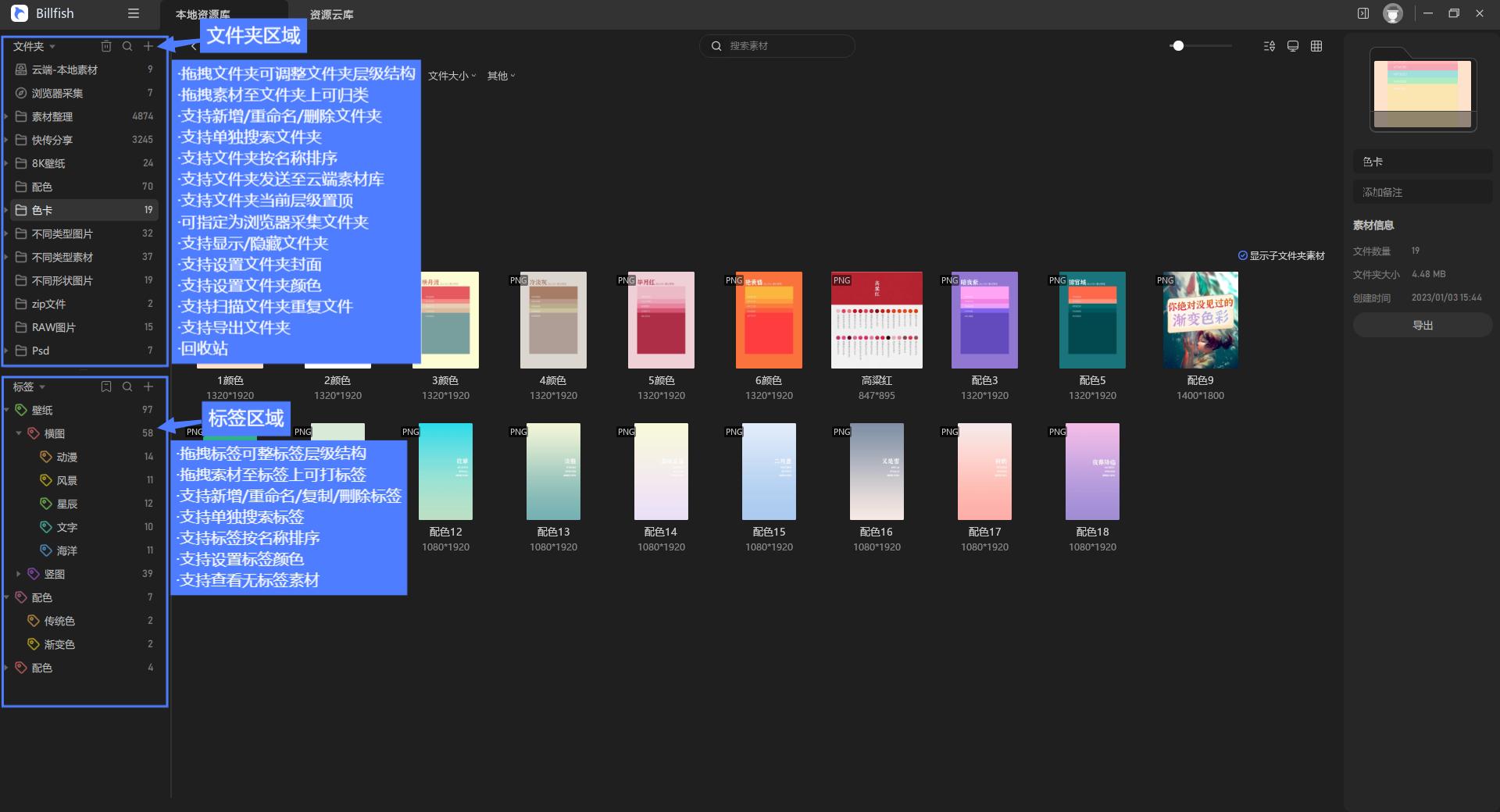This screenshot has height=812, width=1500.
Task: Switch to the 资源云库 tab
Action: (331, 15)
